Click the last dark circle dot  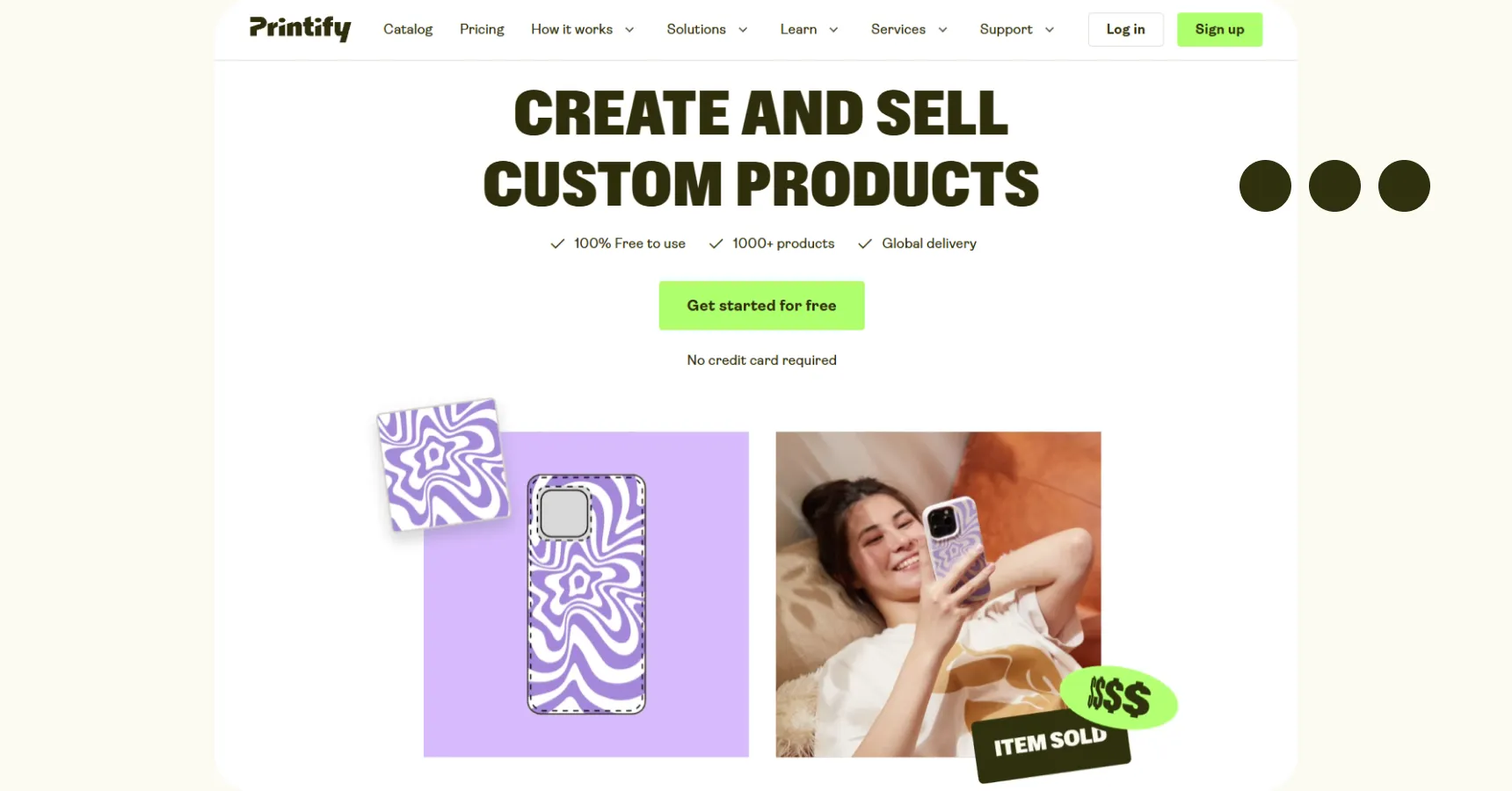click(1404, 185)
